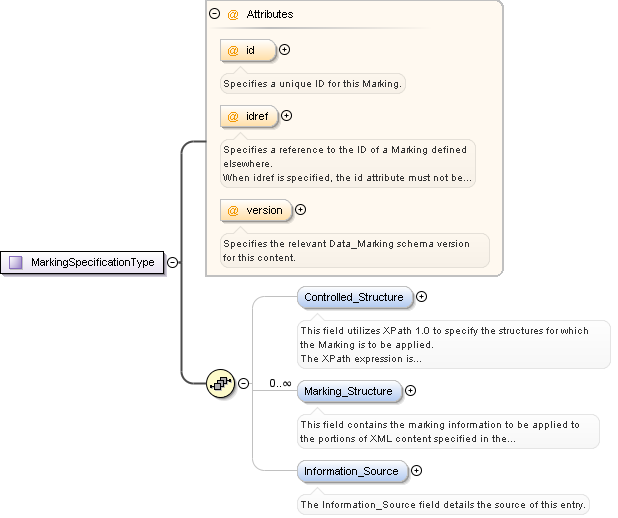Viewport: 618px width, 518px height.
Task: Collapse the sequence compositor children
Action: point(241,383)
